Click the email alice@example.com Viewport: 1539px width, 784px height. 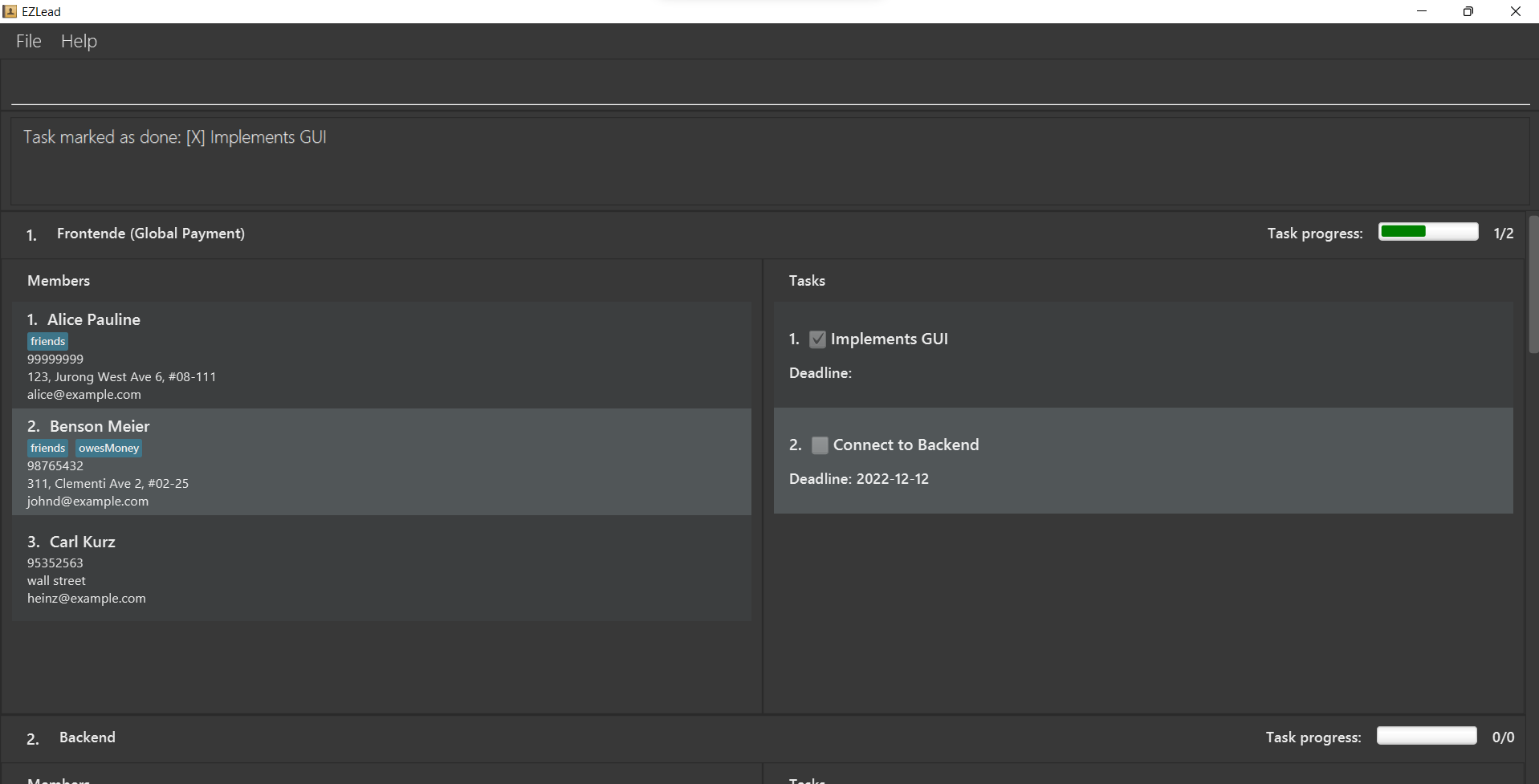click(x=84, y=395)
